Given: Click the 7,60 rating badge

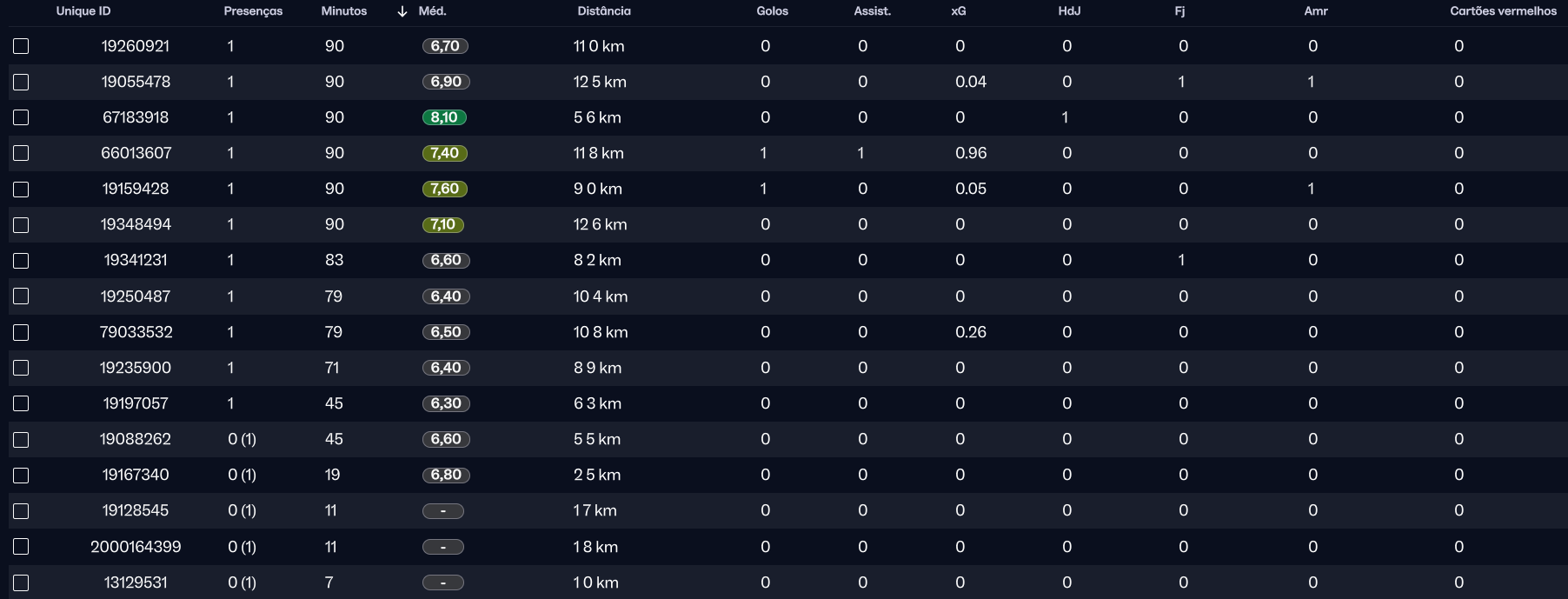Looking at the screenshot, I should [445, 189].
